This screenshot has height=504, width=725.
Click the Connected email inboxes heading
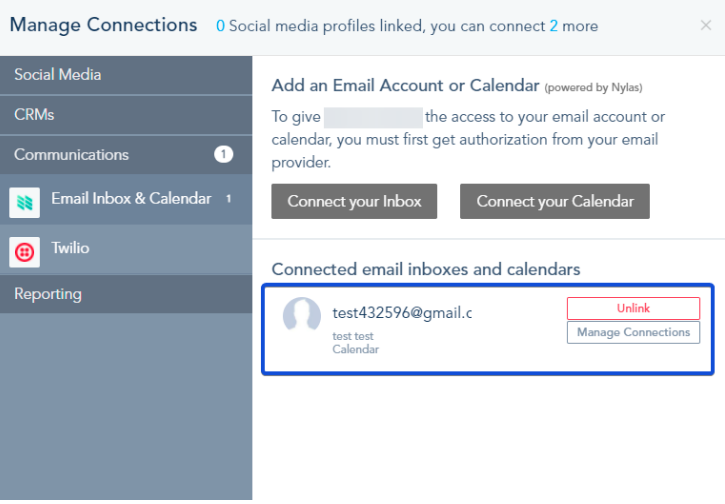click(x=426, y=269)
